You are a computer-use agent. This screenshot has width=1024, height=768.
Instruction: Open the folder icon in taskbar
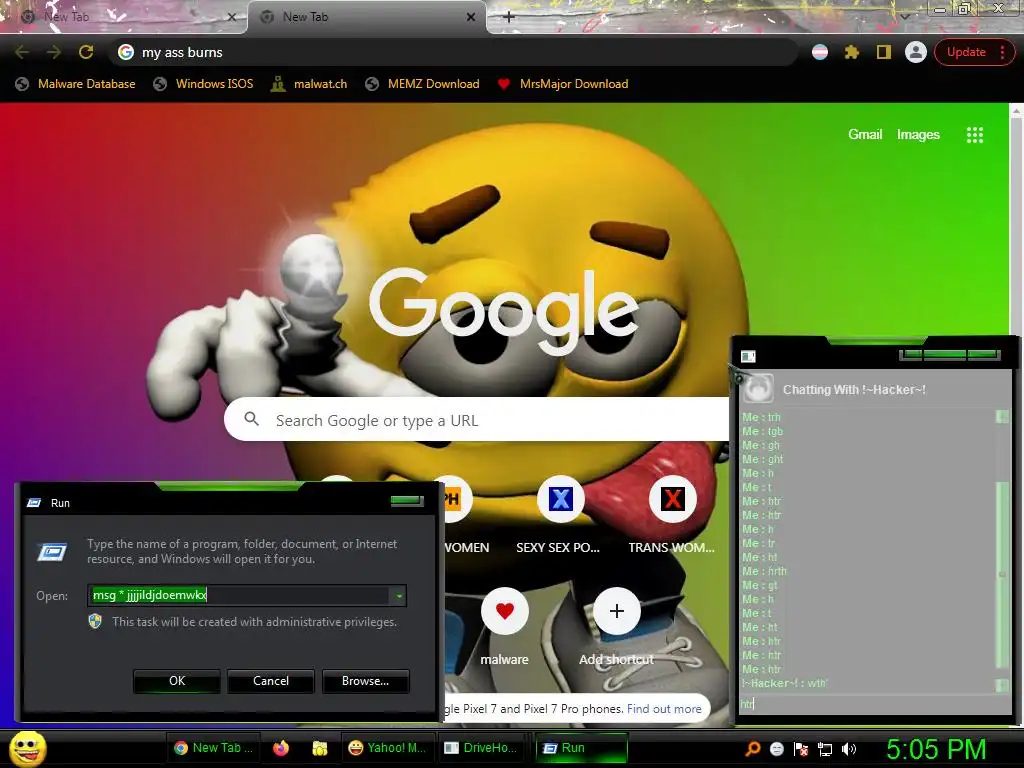click(319, 748)
